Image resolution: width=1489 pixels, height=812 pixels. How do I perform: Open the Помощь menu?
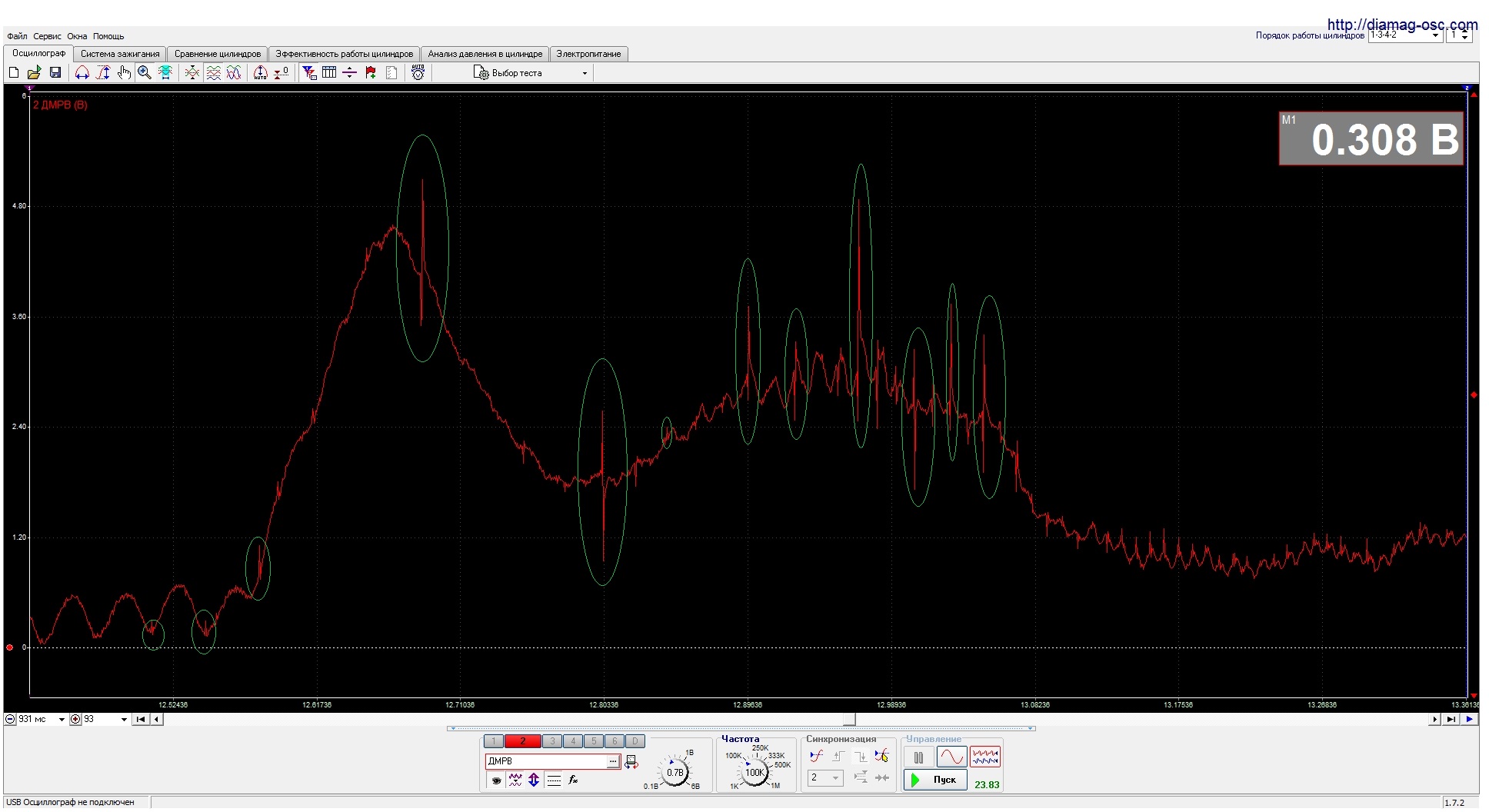click(x=108, y=36)
